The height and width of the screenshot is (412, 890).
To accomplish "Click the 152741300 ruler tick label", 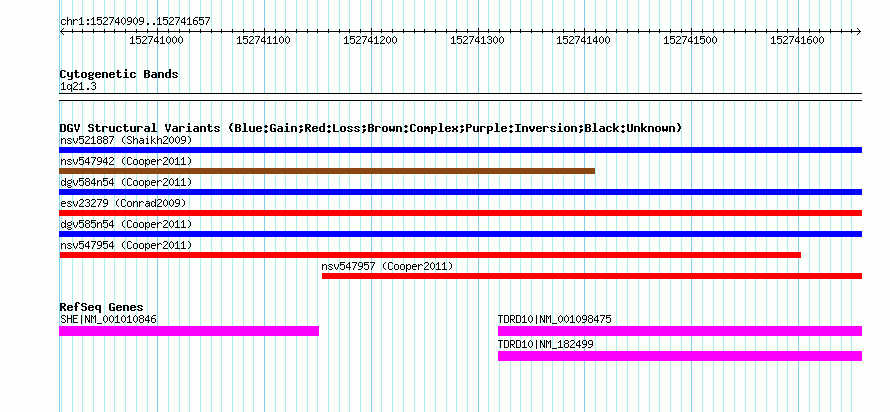I will click(x=477, y=40).
